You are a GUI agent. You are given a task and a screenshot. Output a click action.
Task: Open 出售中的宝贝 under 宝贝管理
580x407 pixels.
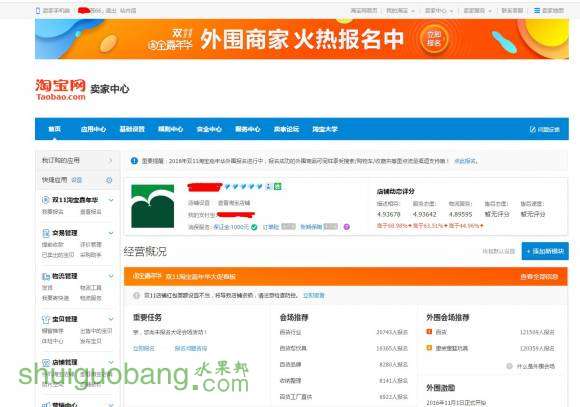[x=96, y=331]
